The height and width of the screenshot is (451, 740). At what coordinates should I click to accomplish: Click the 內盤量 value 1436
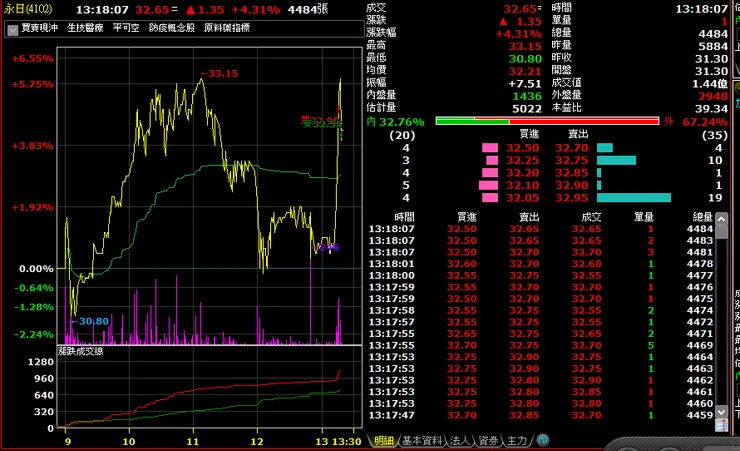(x=527, y=96)
